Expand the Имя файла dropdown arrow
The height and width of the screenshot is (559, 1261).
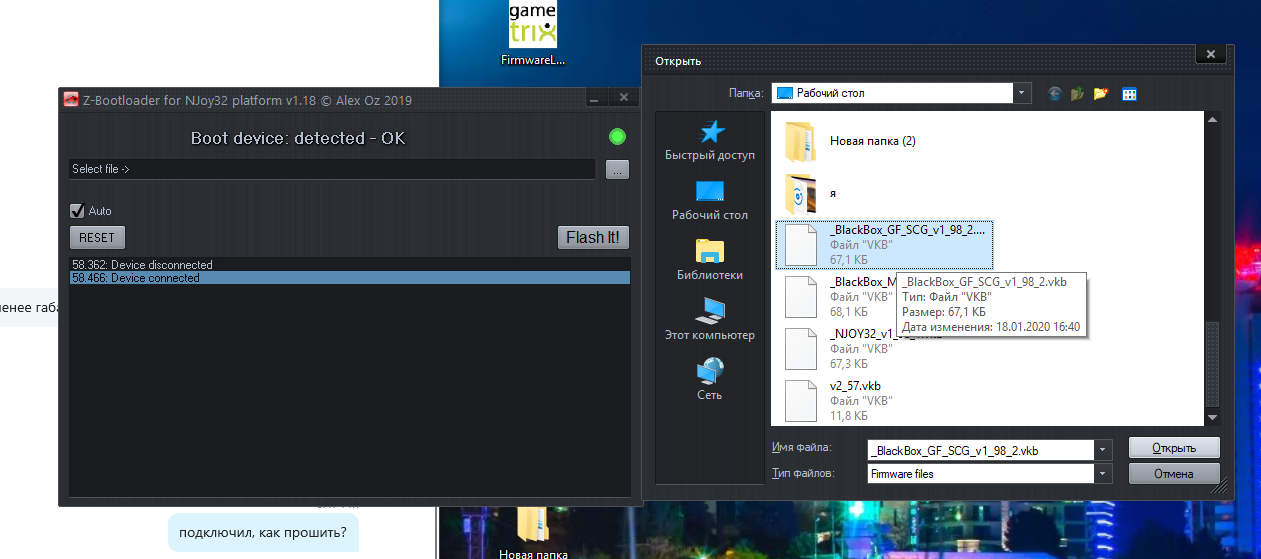coord(1103,449)
